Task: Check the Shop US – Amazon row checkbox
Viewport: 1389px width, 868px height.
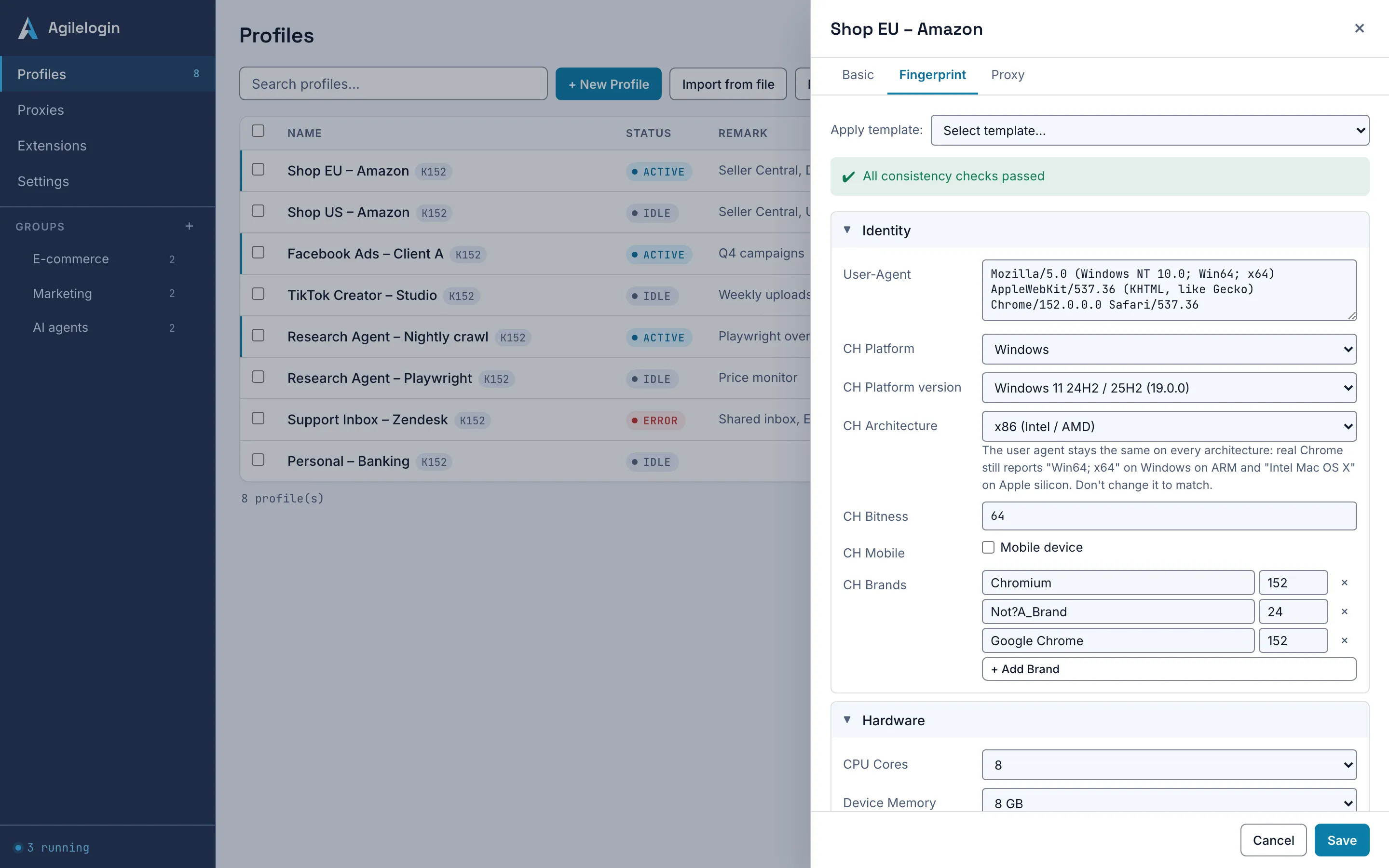Action: coord(258,211)
